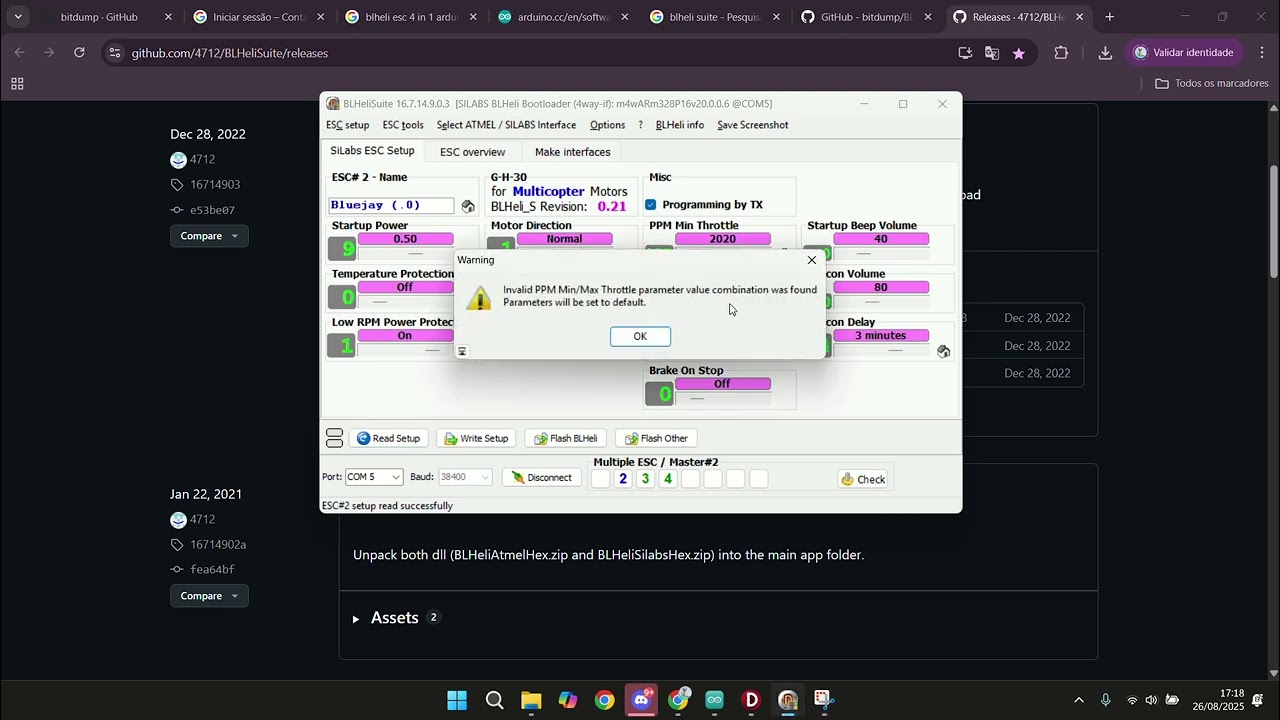Open the Todos os marcadores bookmarks folder
This screenshot has width=1280, height=720.
1212,83
